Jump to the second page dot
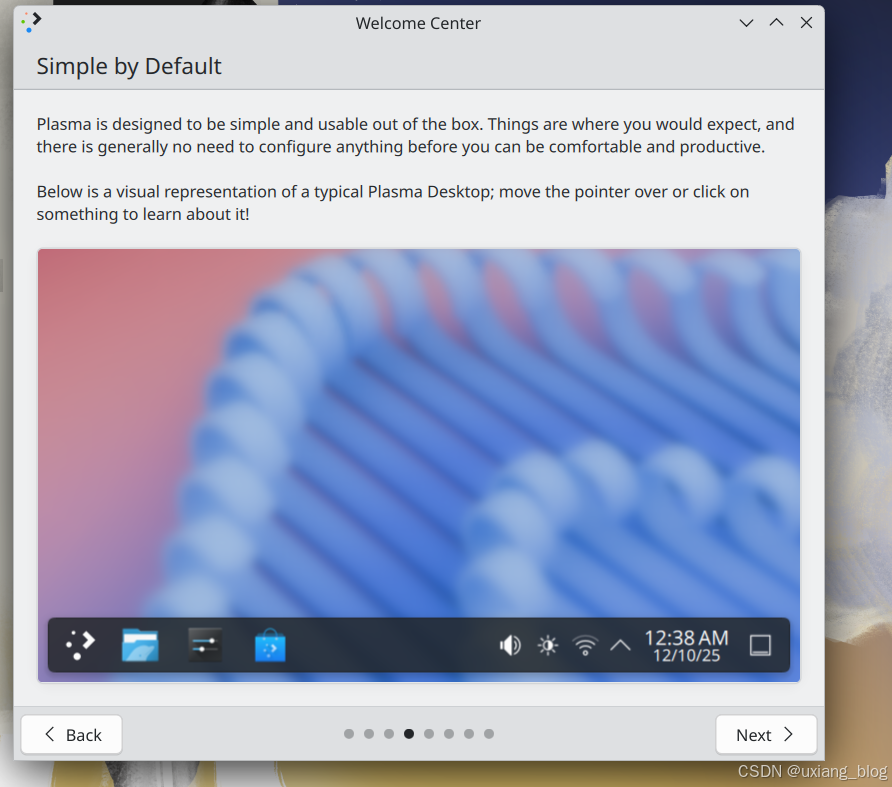This screenshot has height=787, width=892. 369,734
